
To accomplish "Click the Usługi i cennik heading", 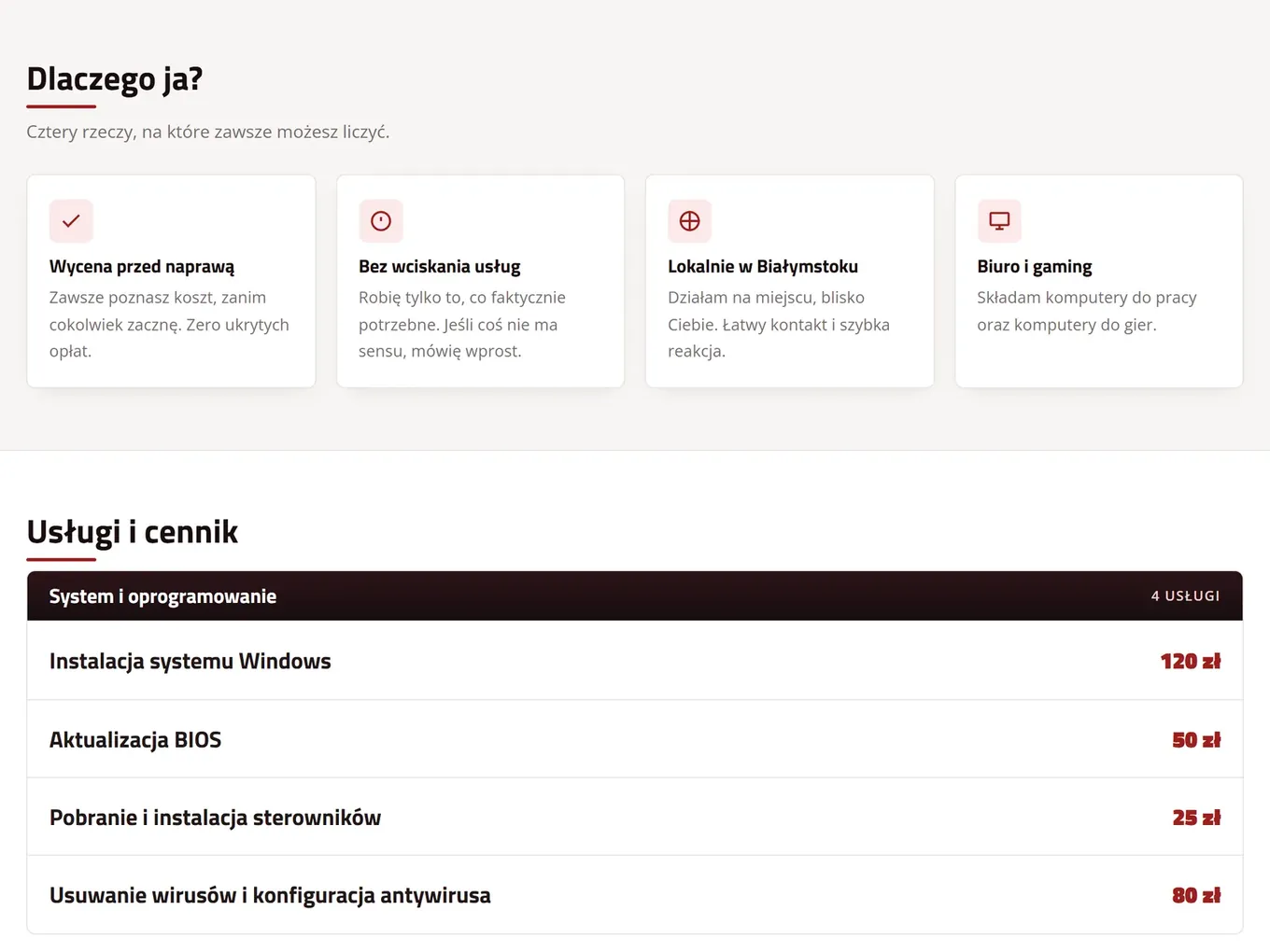I will click(x=133, y=532).
